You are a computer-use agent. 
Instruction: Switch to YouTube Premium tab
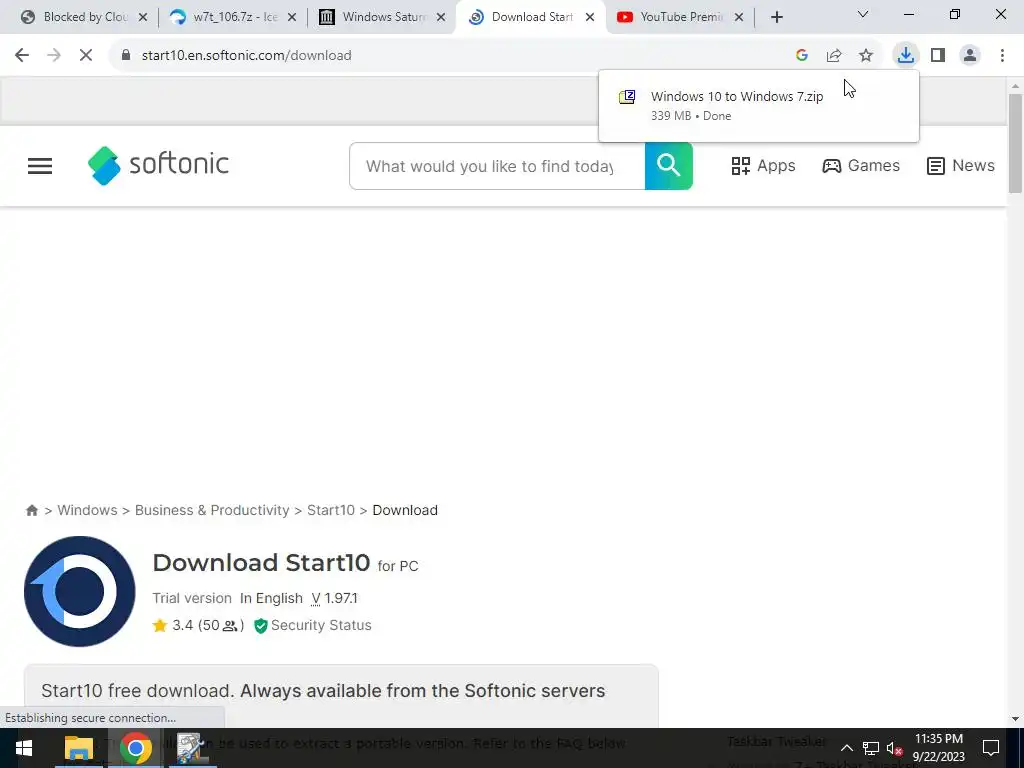(682, 17)
